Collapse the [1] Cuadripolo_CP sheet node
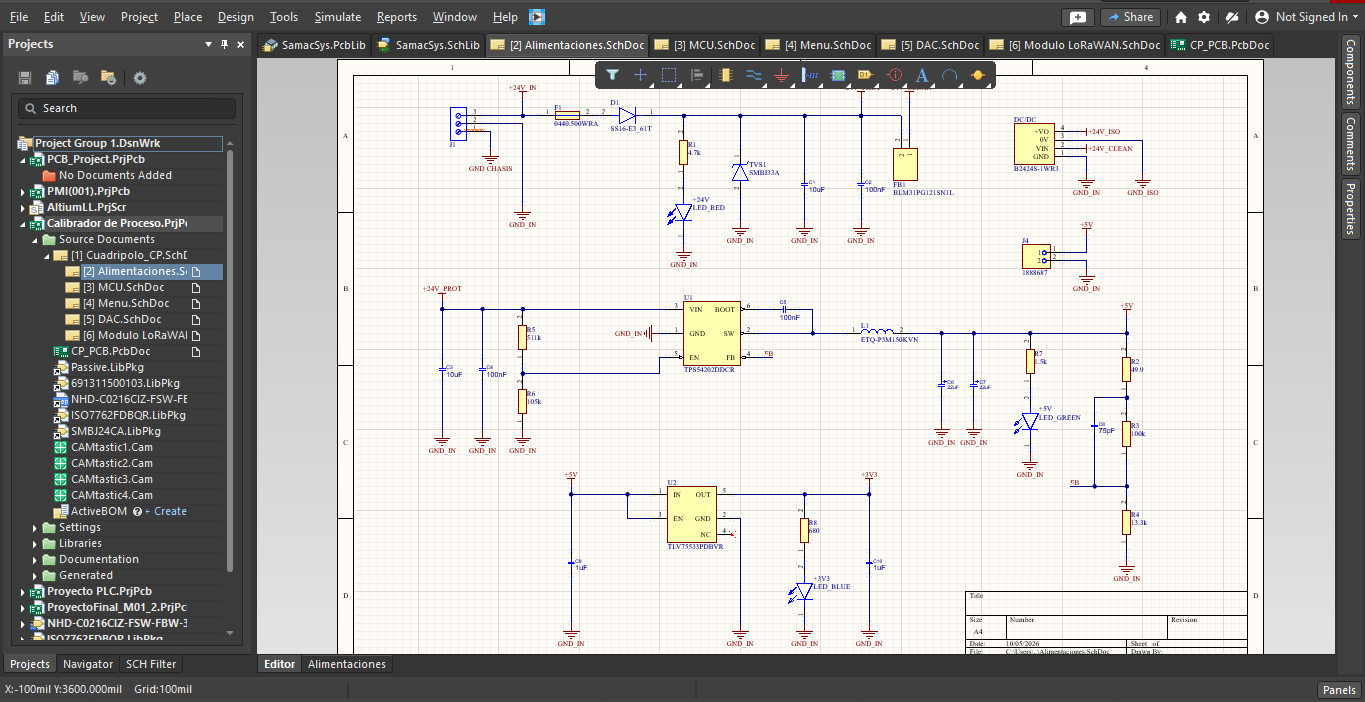Screen dimensions: 1365x702 [x=47, y=255]
